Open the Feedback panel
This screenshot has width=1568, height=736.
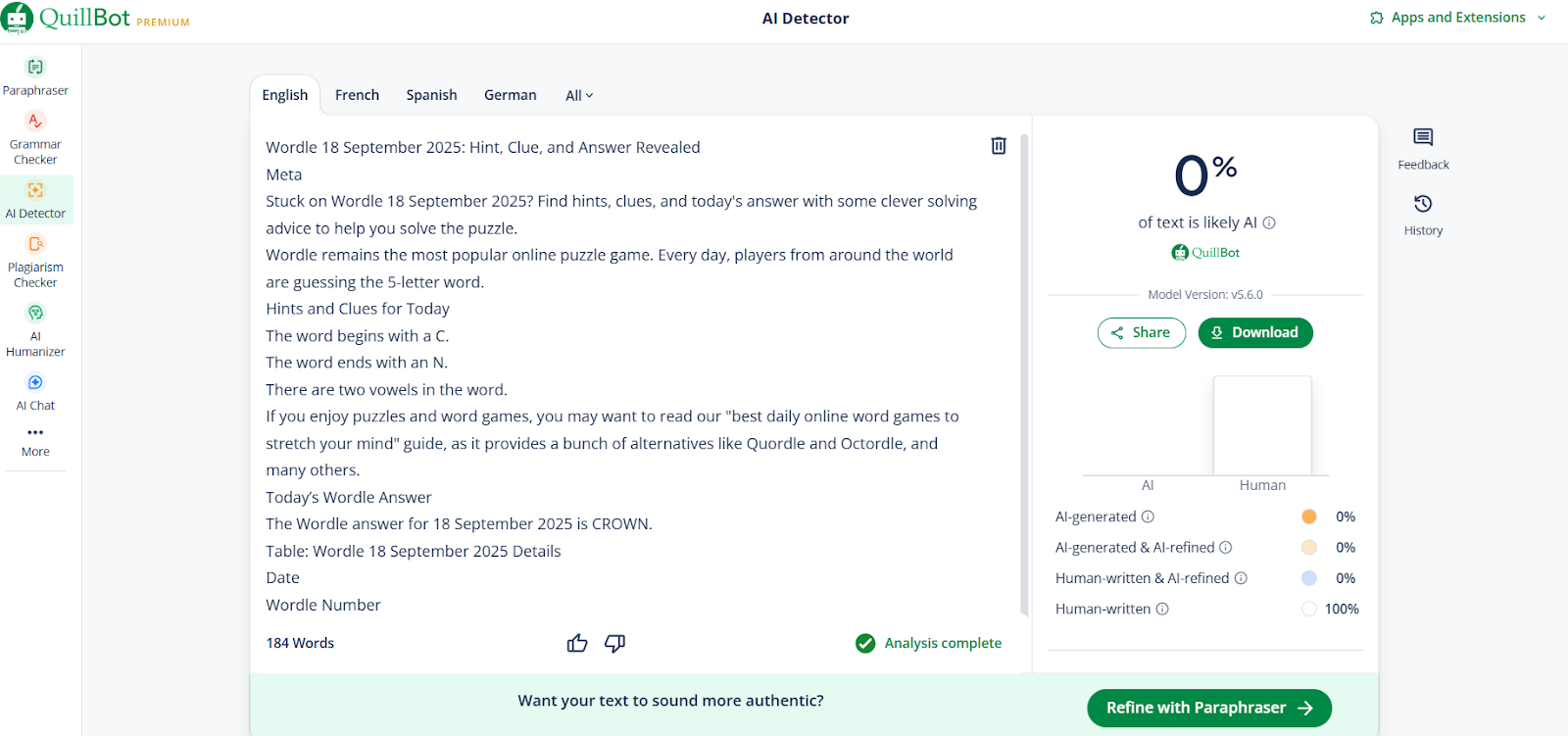[x=1423, y=149]
